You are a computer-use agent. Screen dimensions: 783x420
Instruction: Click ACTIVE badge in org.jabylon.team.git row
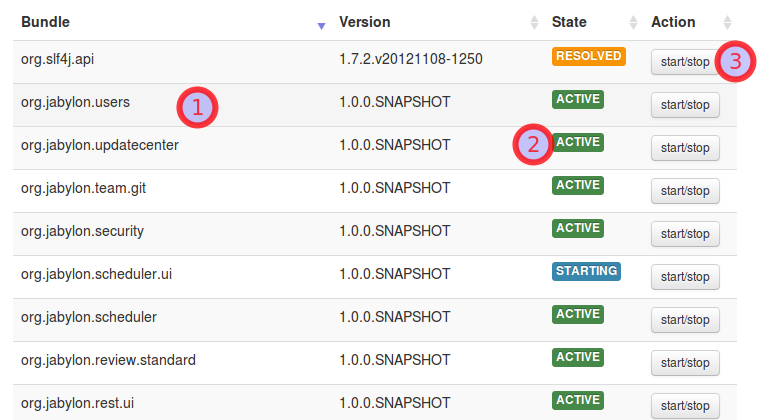(x=578, y=185)
